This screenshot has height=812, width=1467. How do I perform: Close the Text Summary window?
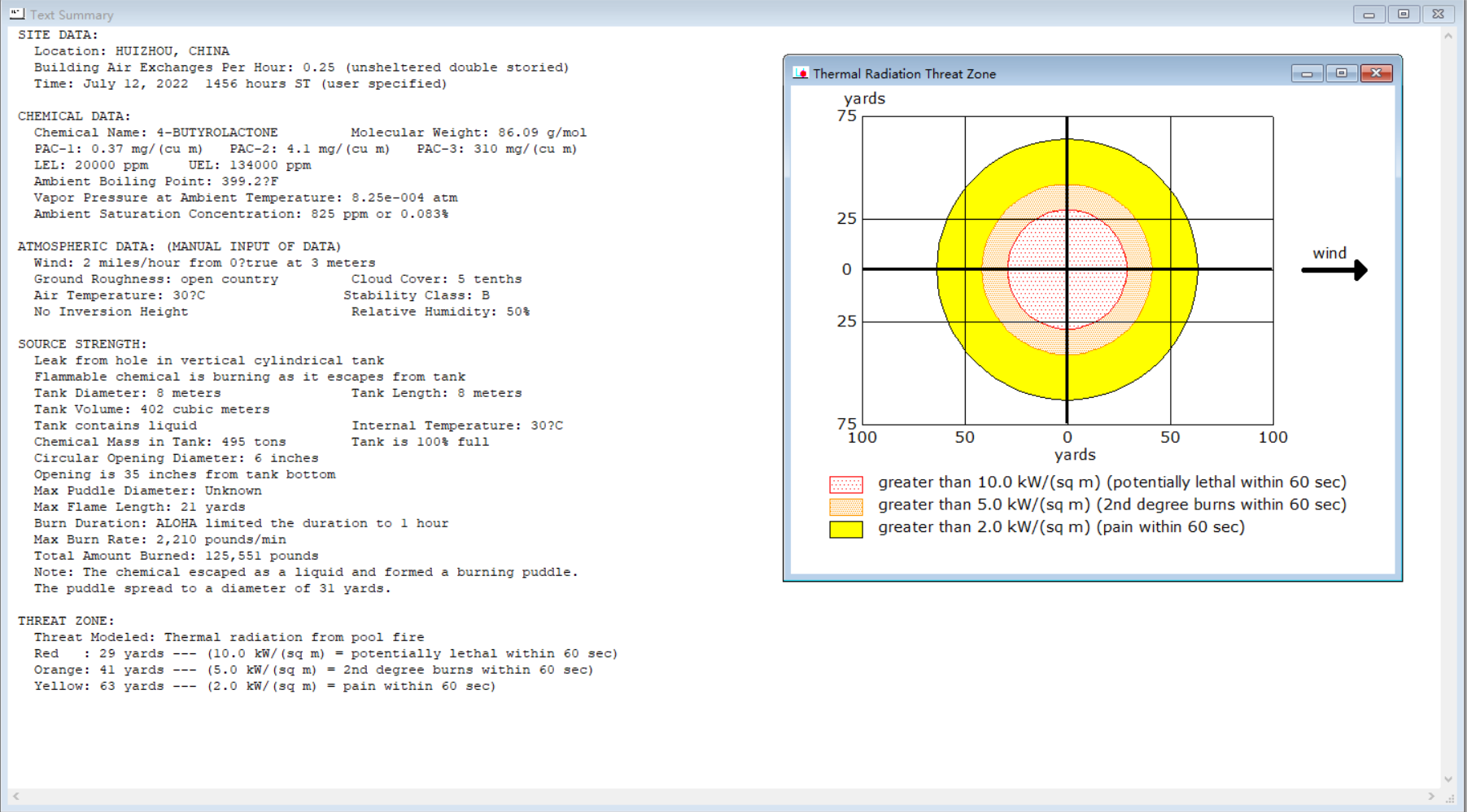coord(1439,15)
